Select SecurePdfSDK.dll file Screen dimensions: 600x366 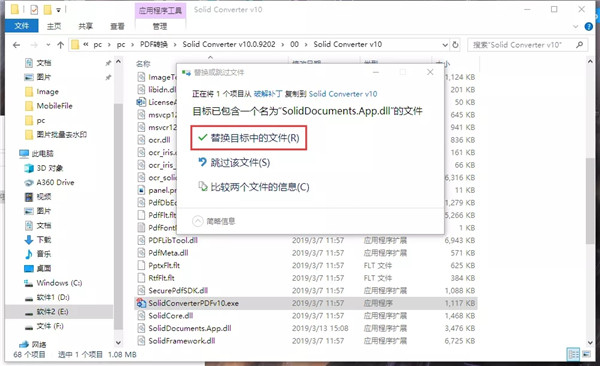coord(178,291)
